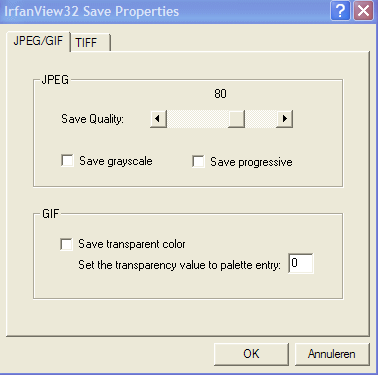Click the question mark help icon
378x375 pixels.
tap(340, 11)
